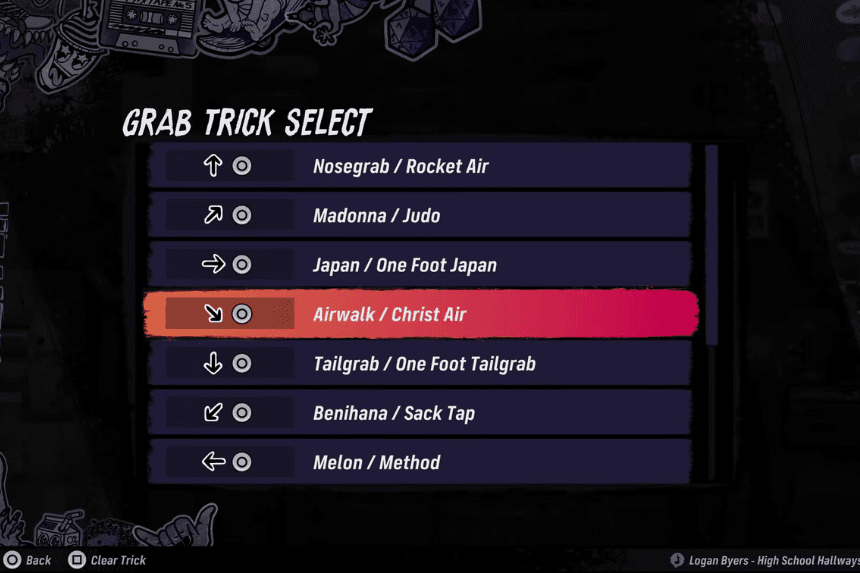Screen dimensions: 860x573
Task: Click the left arrow icon for Melon
Action: [x=212, y=462]
